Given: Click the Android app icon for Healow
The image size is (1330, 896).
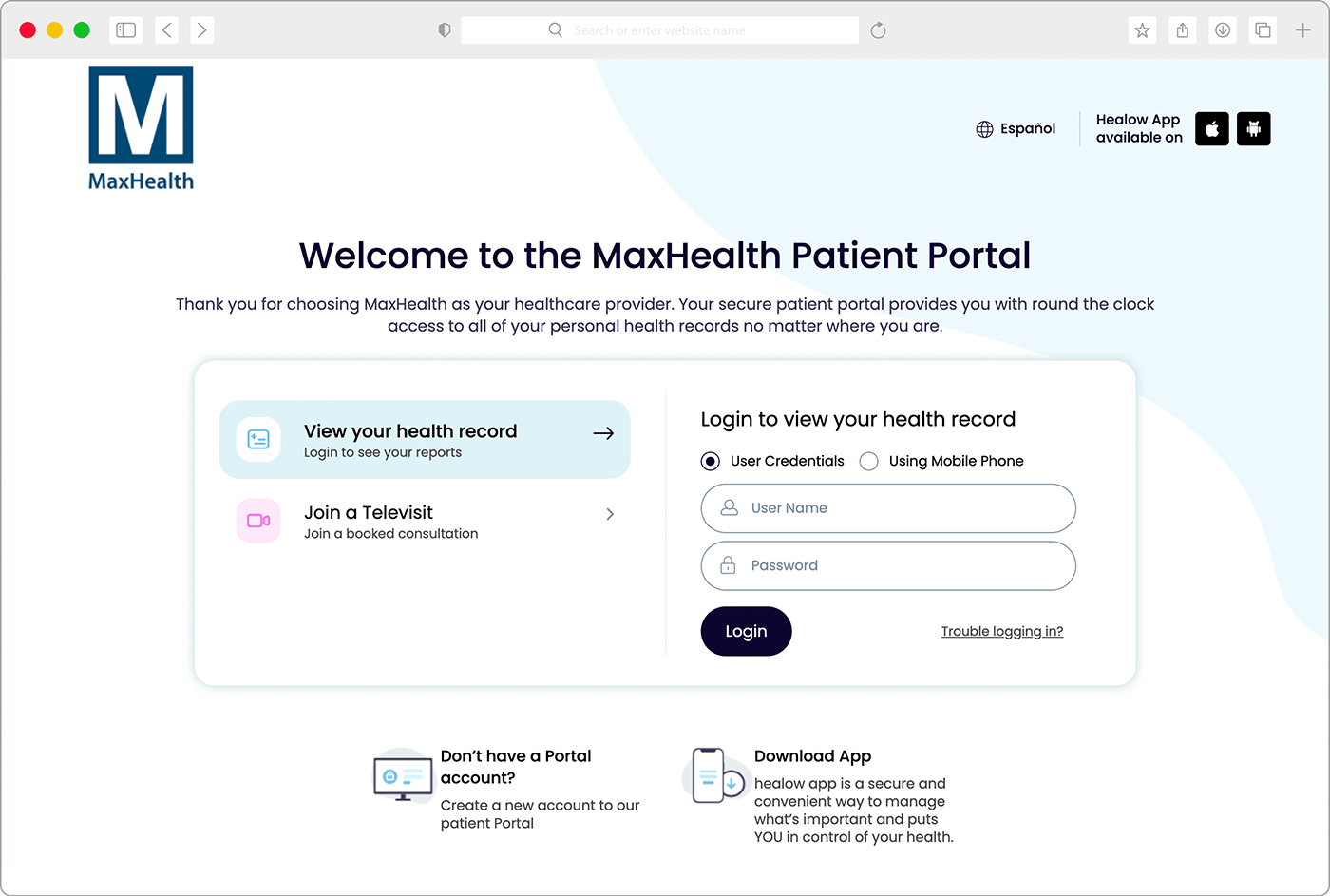Looking at the screenshot, I should pyautogui.click(x=1253, y=128).
